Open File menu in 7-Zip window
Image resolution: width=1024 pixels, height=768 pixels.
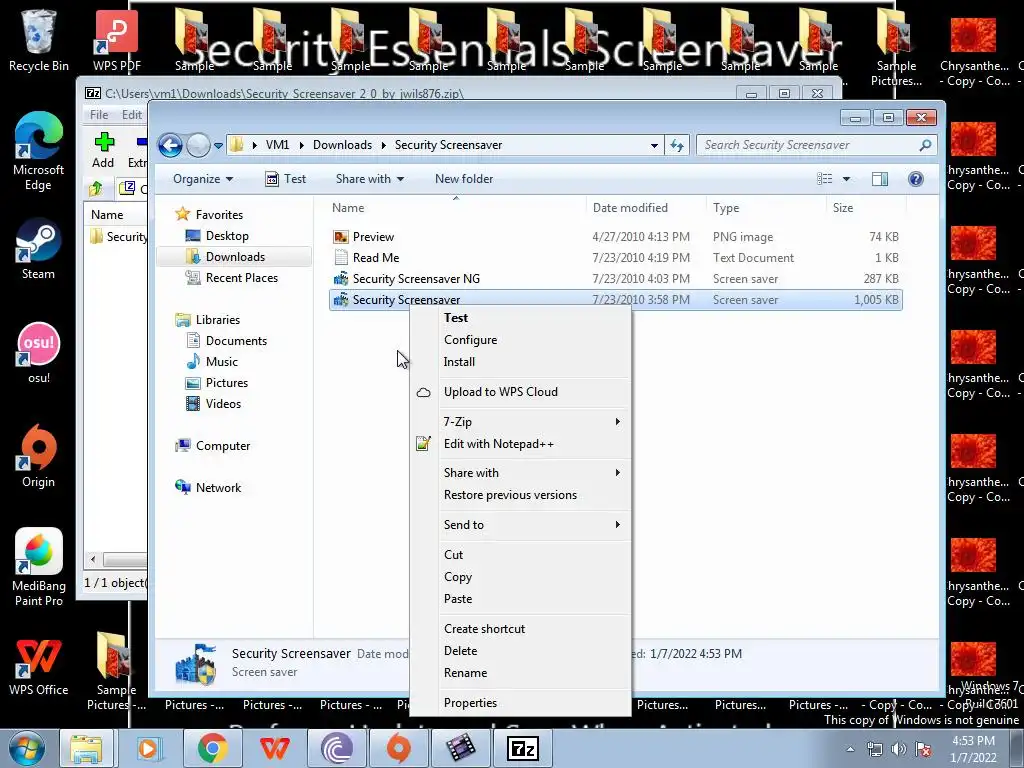[x=99, y=115]
